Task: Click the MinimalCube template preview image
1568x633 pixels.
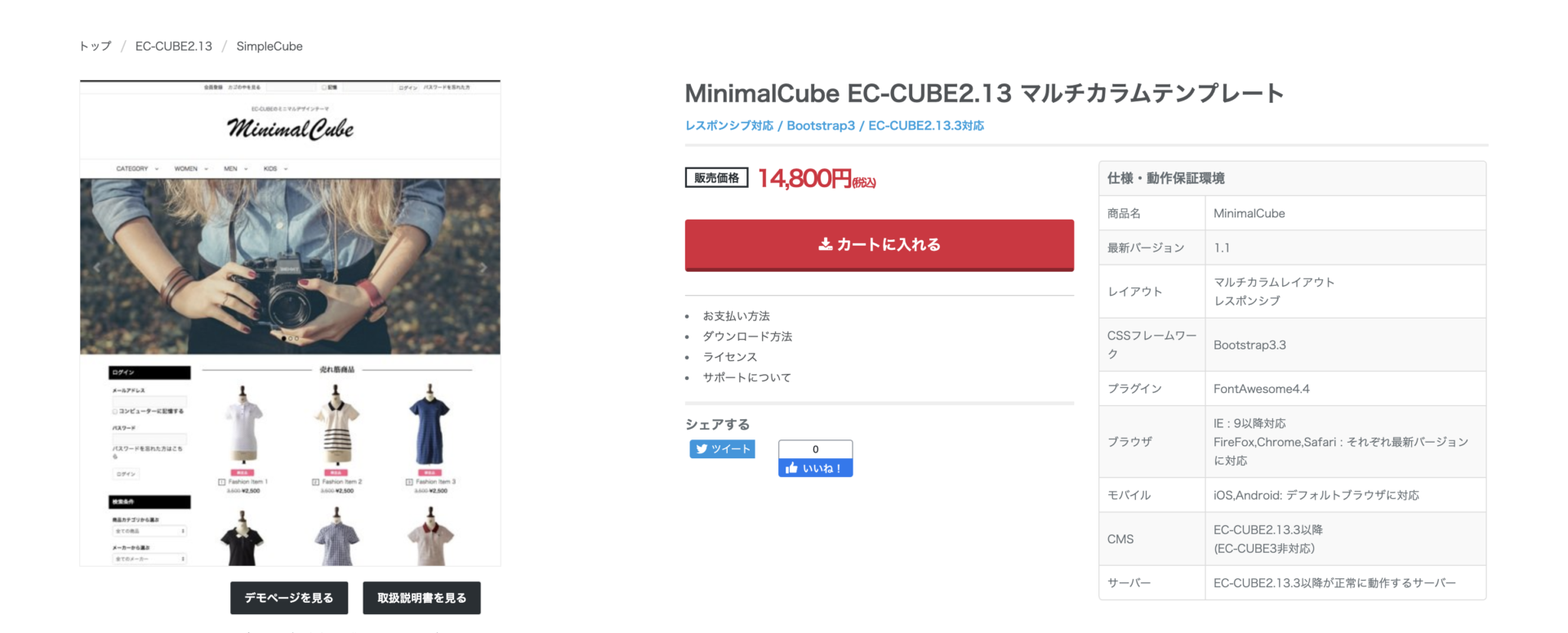Action: click(290, 323)
